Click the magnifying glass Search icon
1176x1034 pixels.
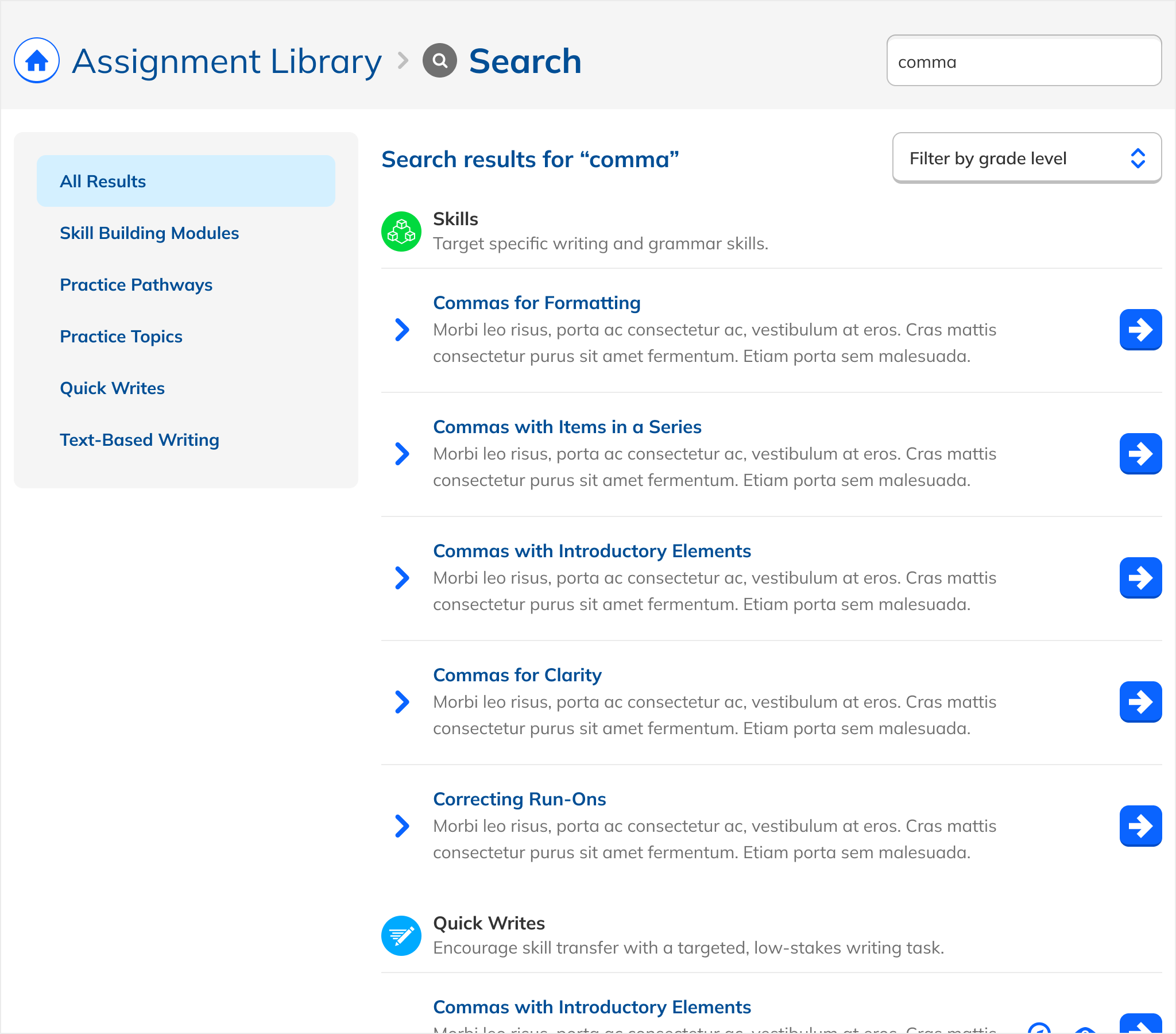[439, 60]
